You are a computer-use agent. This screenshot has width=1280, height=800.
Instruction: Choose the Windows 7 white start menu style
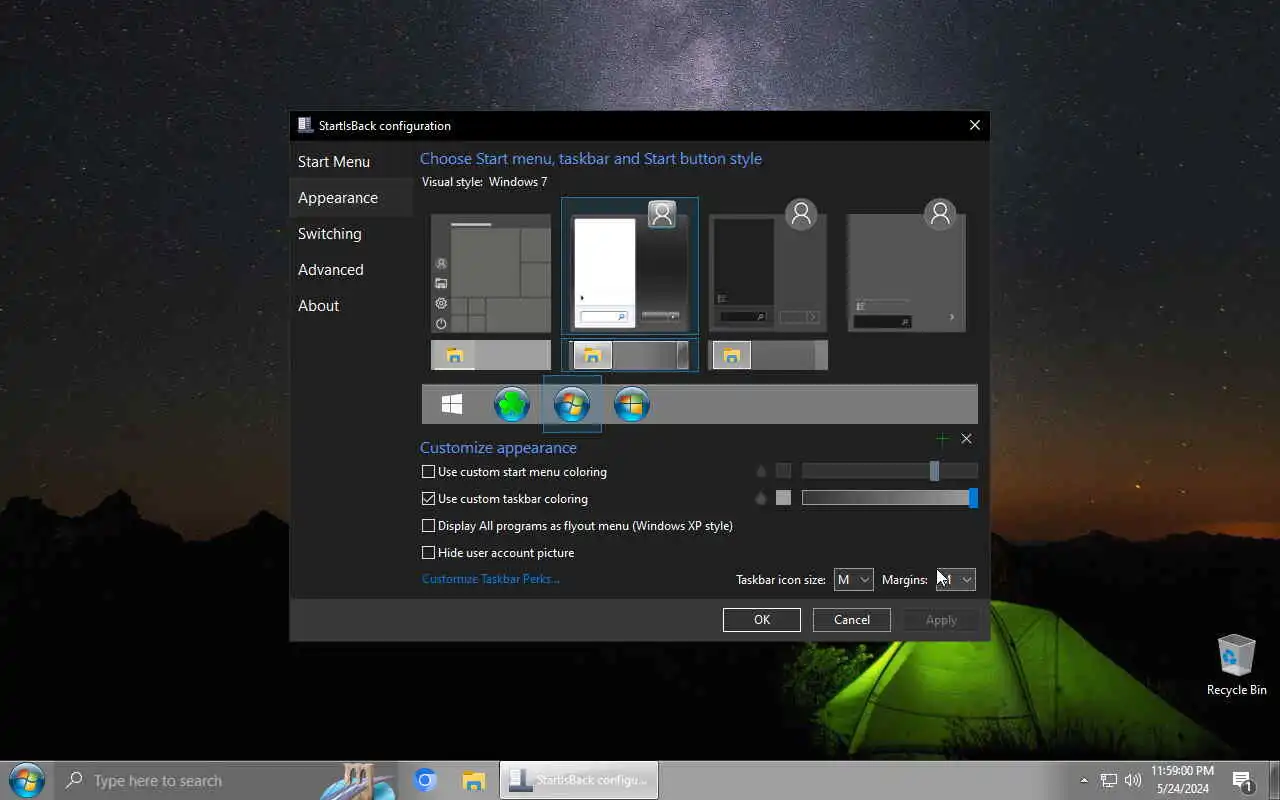(630, 266)
